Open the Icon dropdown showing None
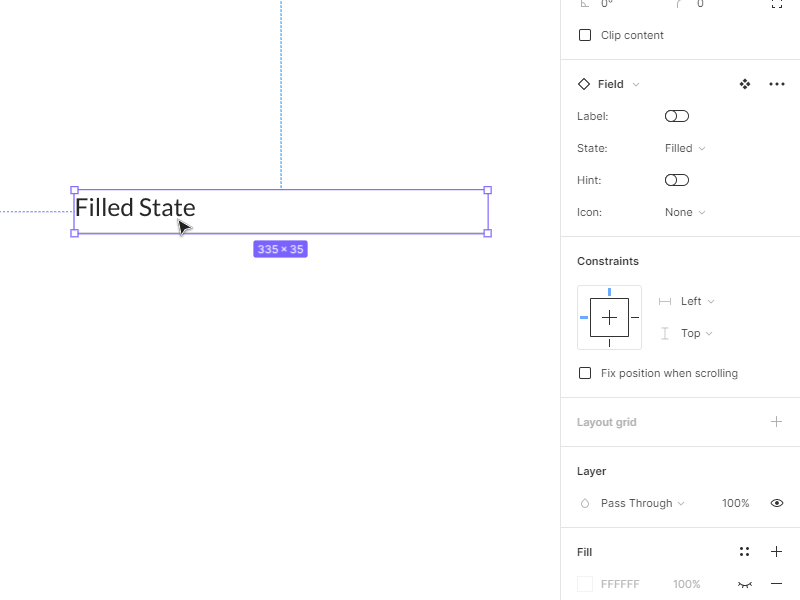This screenshot has height=600, width=800. 684,212
